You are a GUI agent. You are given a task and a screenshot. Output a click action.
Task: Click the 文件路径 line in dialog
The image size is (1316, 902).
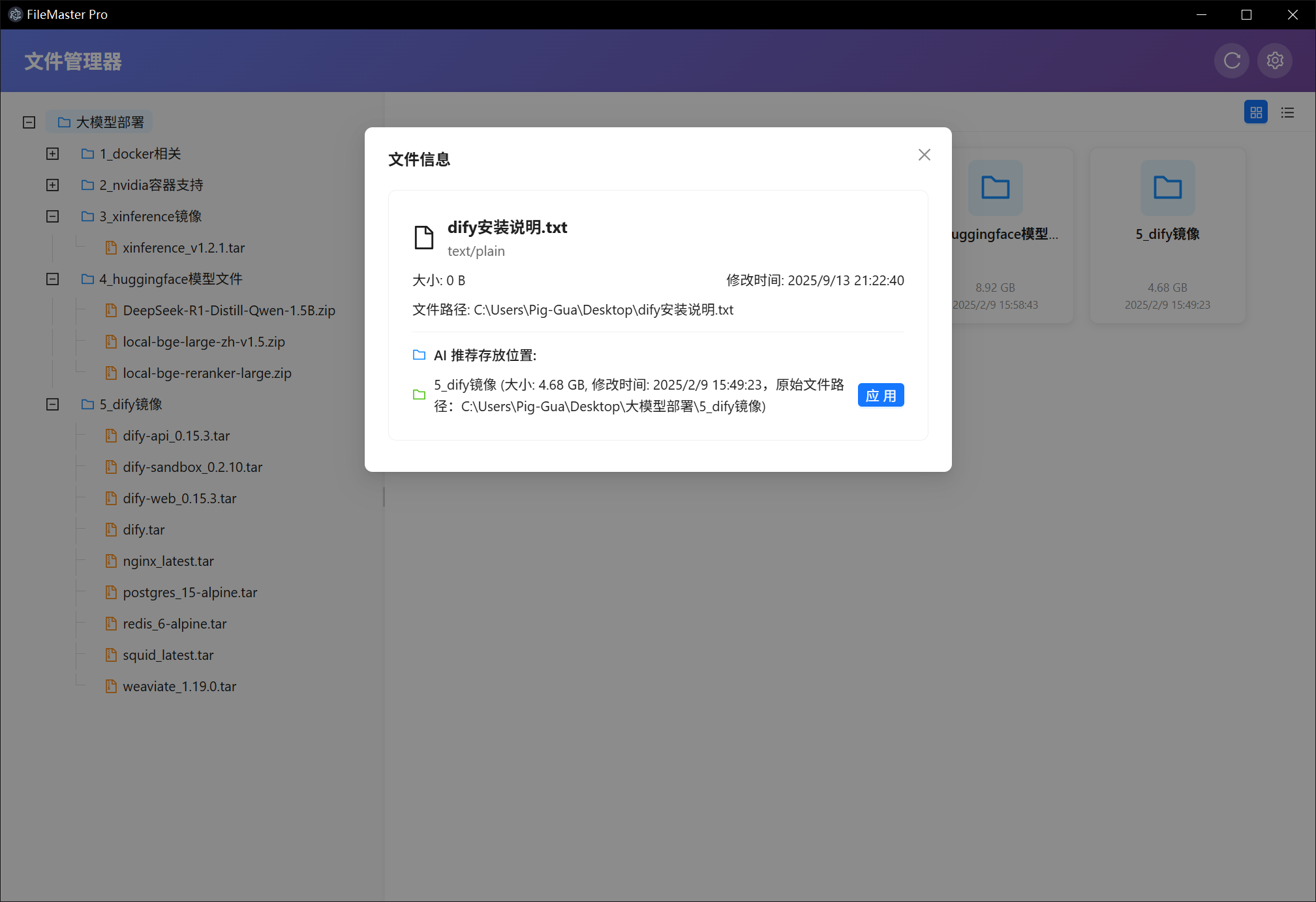click(573, 310)
